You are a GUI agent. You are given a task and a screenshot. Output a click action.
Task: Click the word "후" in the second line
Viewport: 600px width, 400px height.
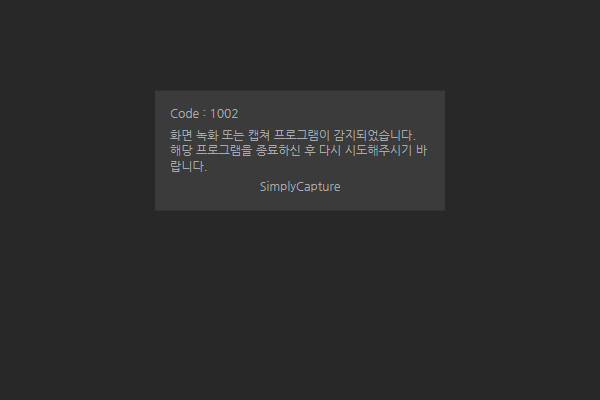point(310,150)
